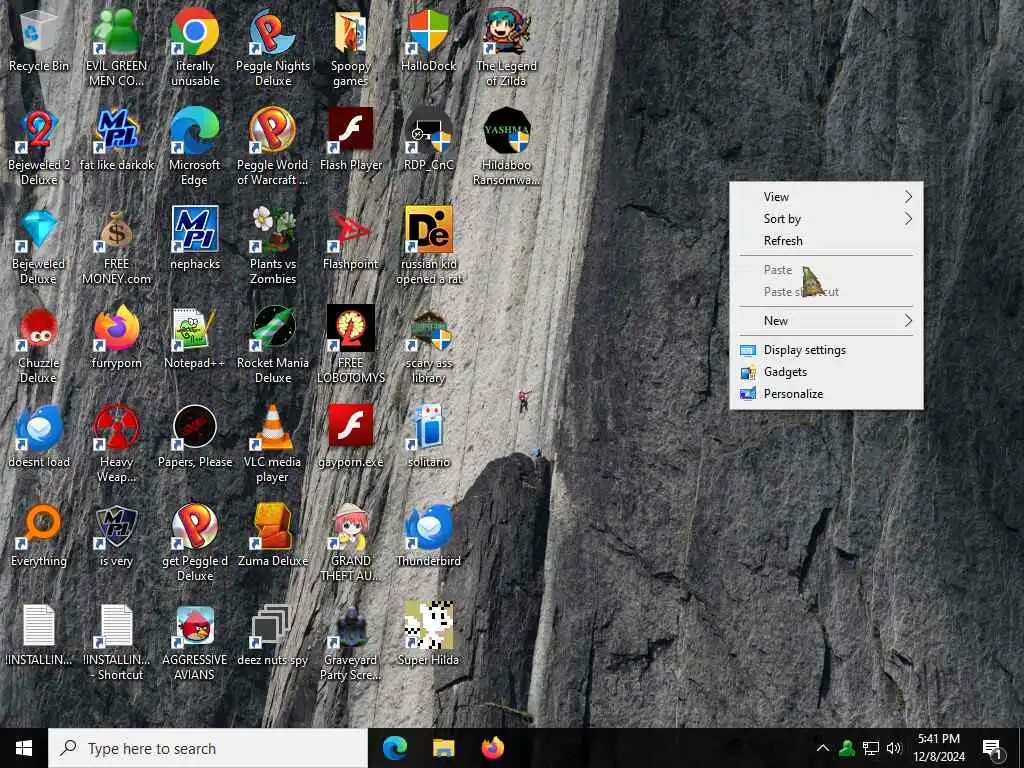This screenshot has width=1024, height=768.
Task: Select the Plants vs Zombies shortcut
Action: [x=273, y=246]
